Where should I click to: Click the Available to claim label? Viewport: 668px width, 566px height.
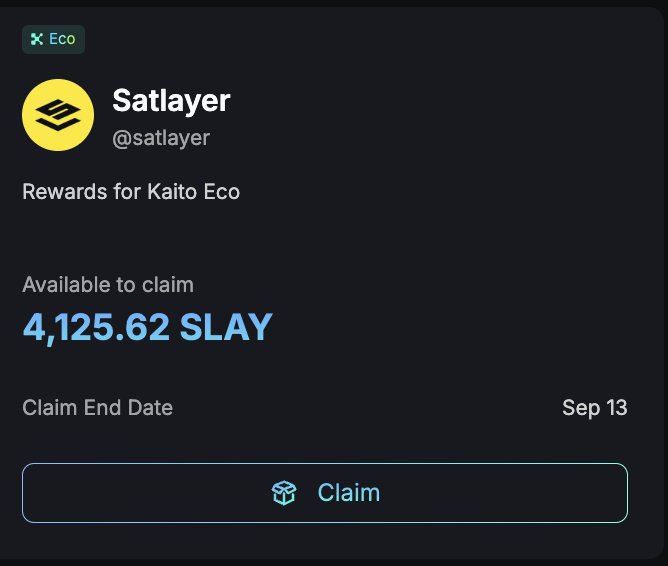108,285
